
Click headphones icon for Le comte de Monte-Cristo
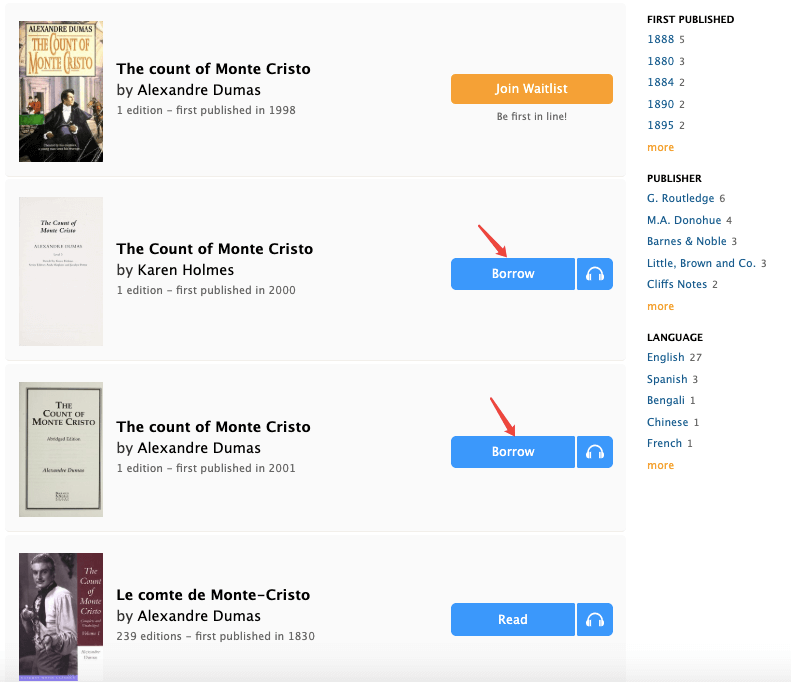pos(595,620)
